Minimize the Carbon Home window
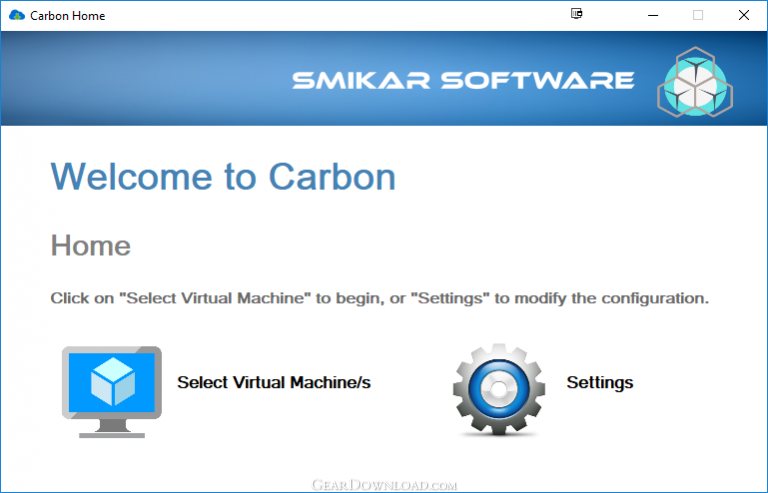 click(x=653, y=15)
